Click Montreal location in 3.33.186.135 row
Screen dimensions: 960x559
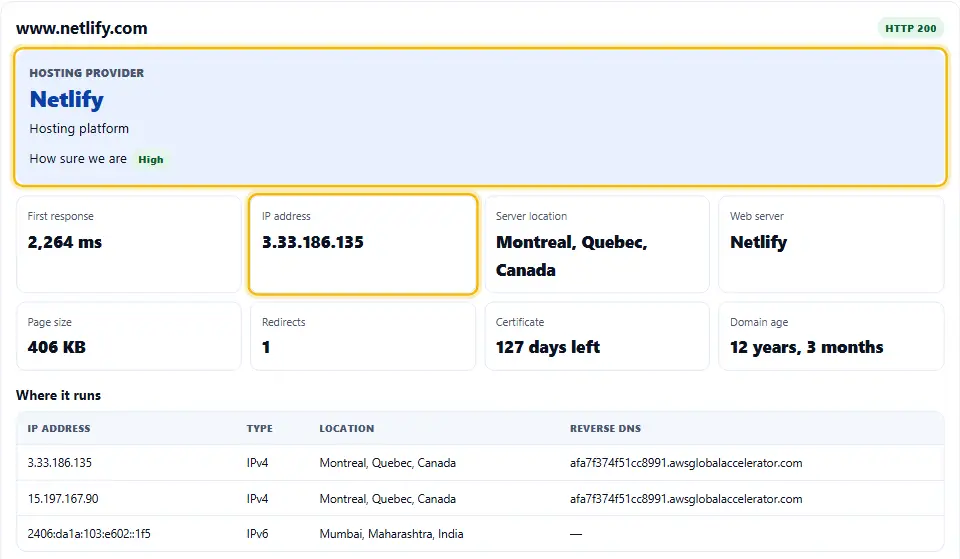[388, 463]
